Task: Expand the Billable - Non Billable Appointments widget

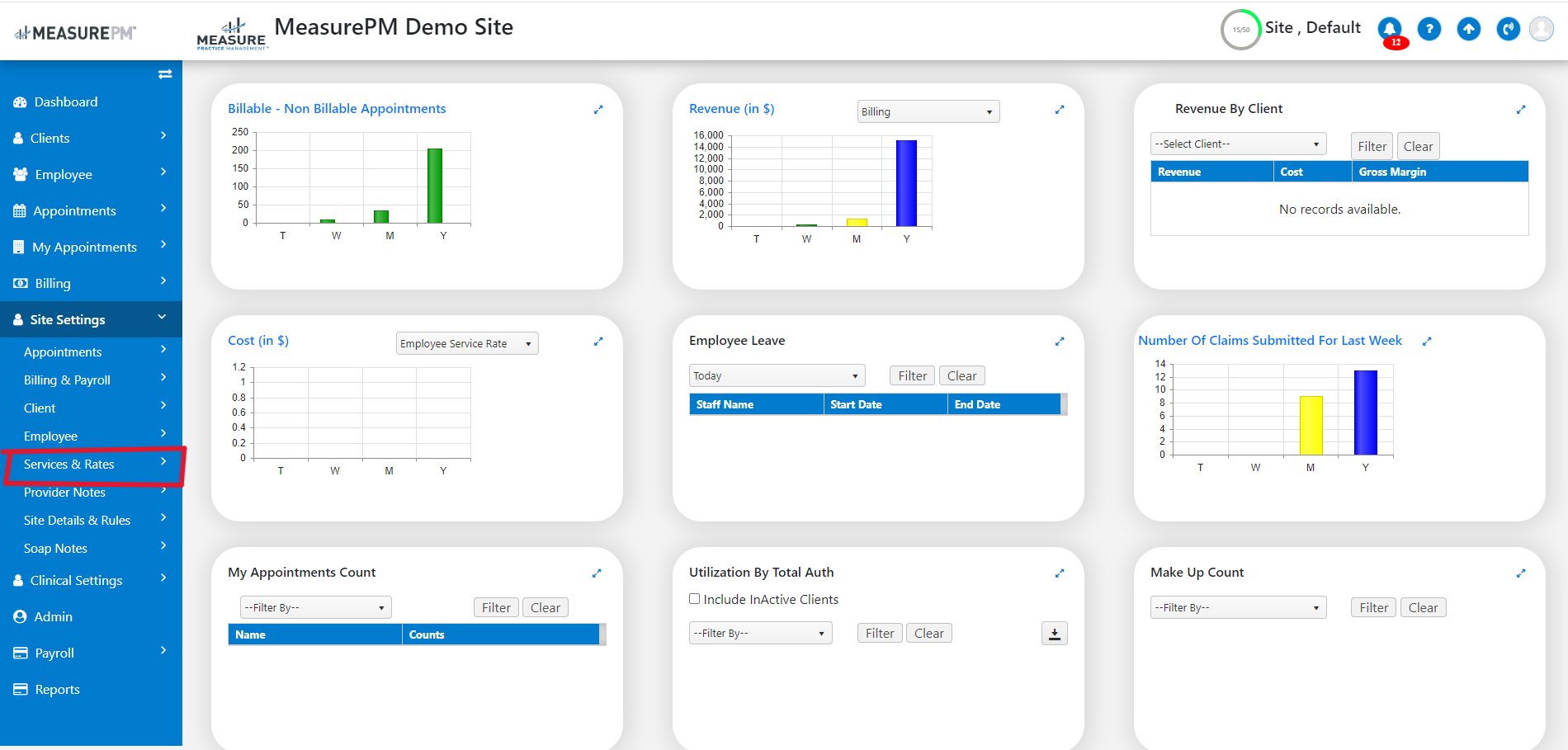Action: (598, 109)
